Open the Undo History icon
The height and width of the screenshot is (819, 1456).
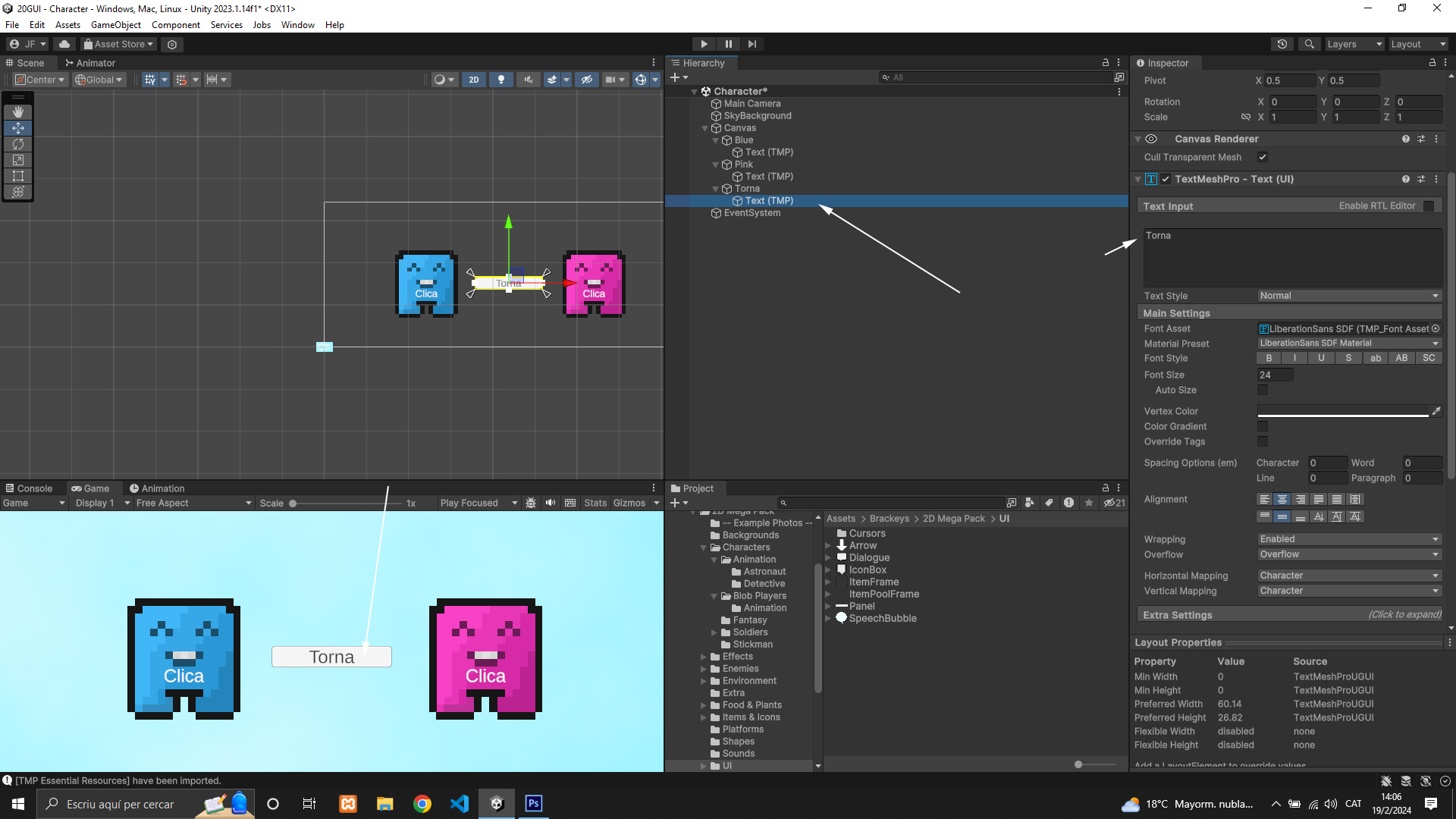(x=1282, y=44)
